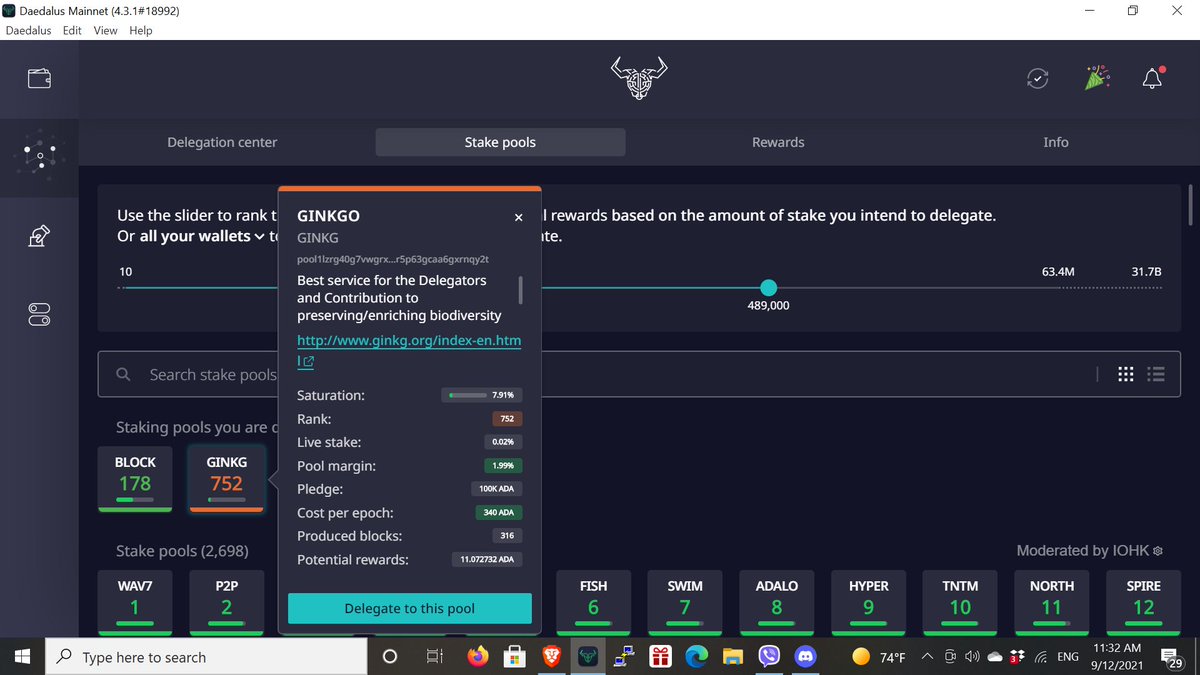
Task: Click the search magnifier icon
Action: coord(123,374)
